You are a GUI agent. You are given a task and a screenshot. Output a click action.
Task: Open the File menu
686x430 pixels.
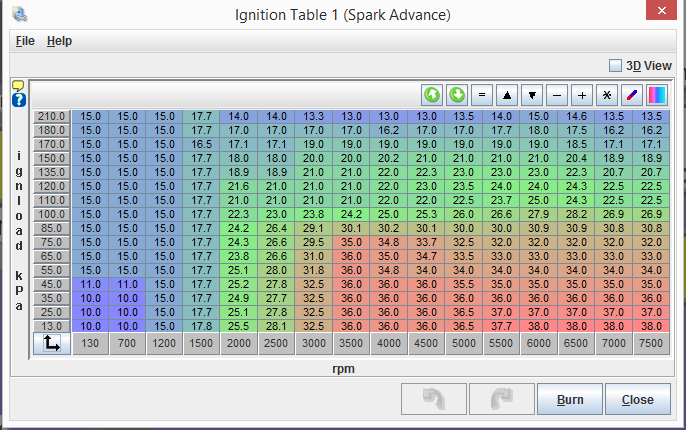(25, 41)
